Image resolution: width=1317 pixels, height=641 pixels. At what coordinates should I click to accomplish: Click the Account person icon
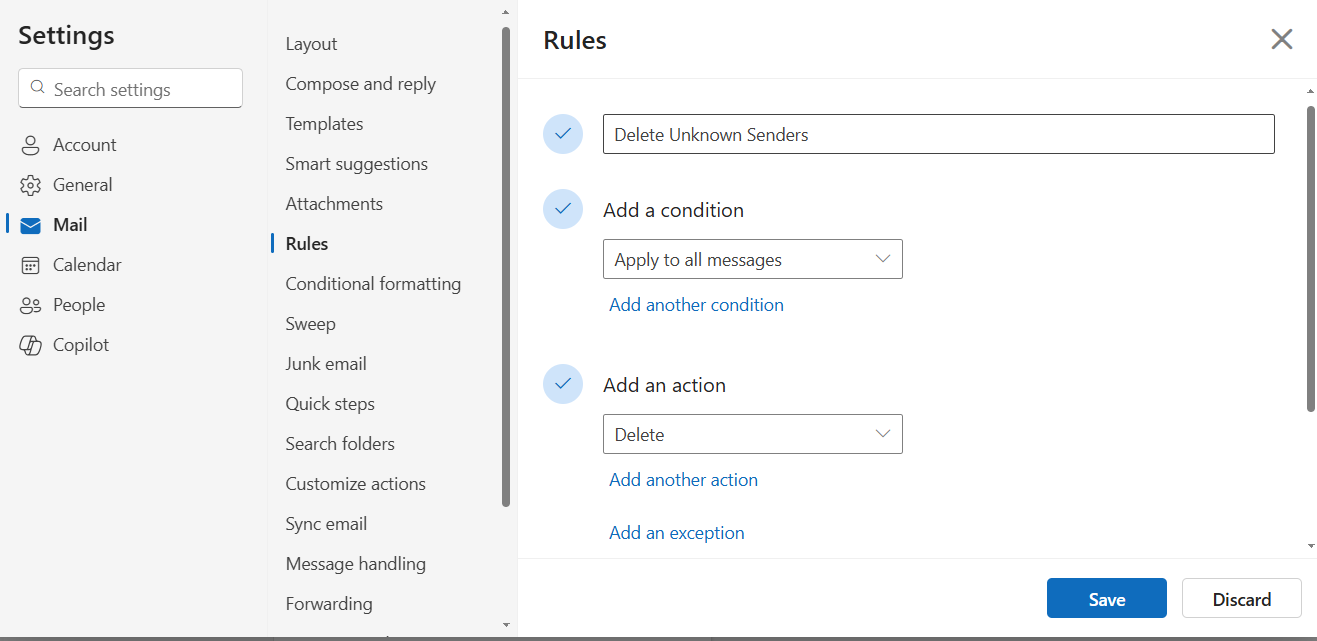(31, 145)
